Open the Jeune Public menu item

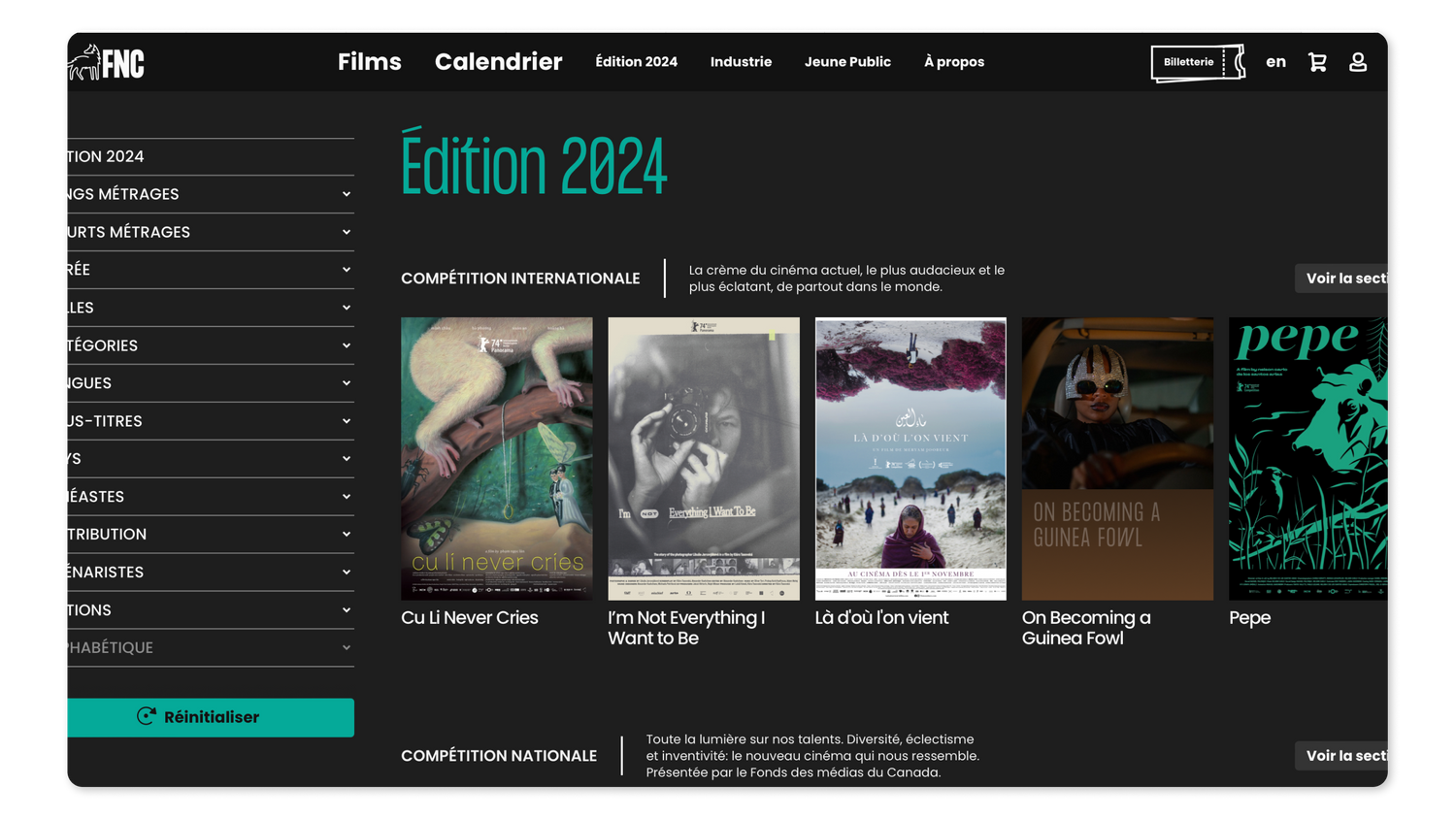point(847,62)
